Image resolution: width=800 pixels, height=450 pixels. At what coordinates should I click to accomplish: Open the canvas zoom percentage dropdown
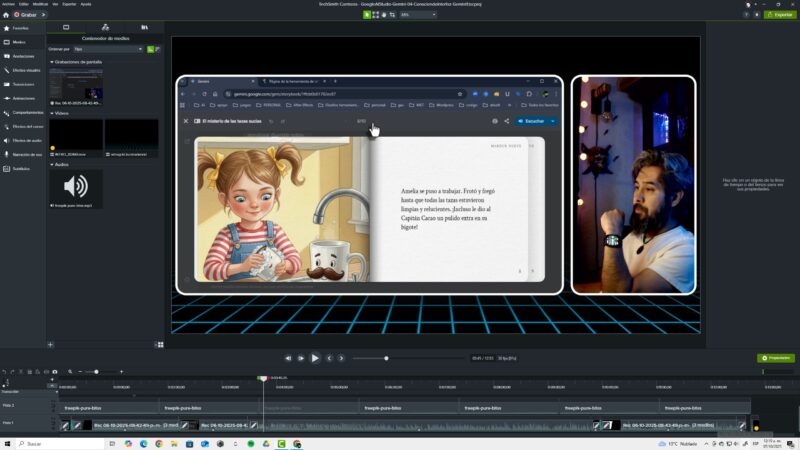418,15
